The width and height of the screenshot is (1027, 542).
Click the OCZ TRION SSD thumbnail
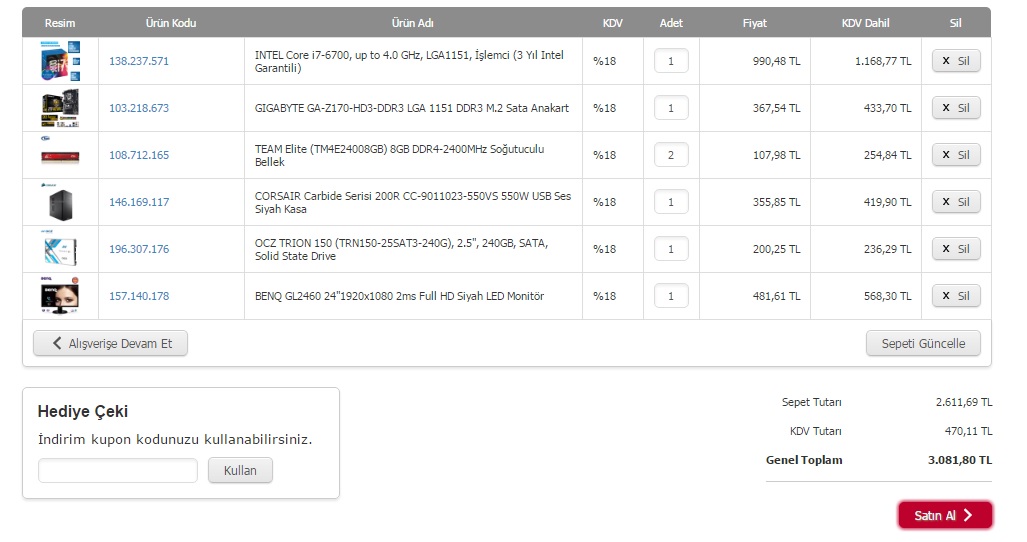pos(60,249)
